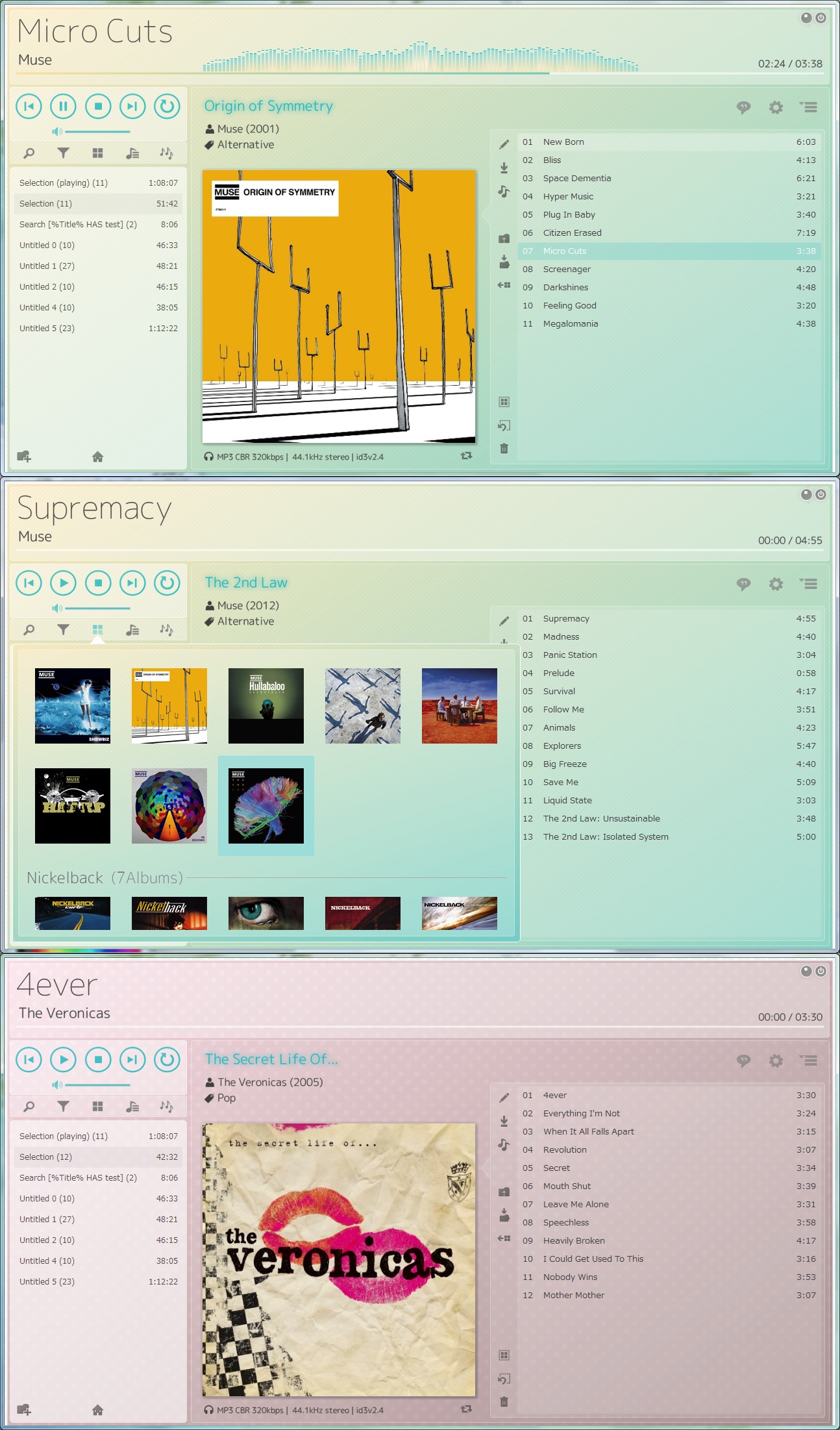840x1430 pixels.
Task: Toggle repeat circle button in Micro Cuts window
Action: (167, 106)
